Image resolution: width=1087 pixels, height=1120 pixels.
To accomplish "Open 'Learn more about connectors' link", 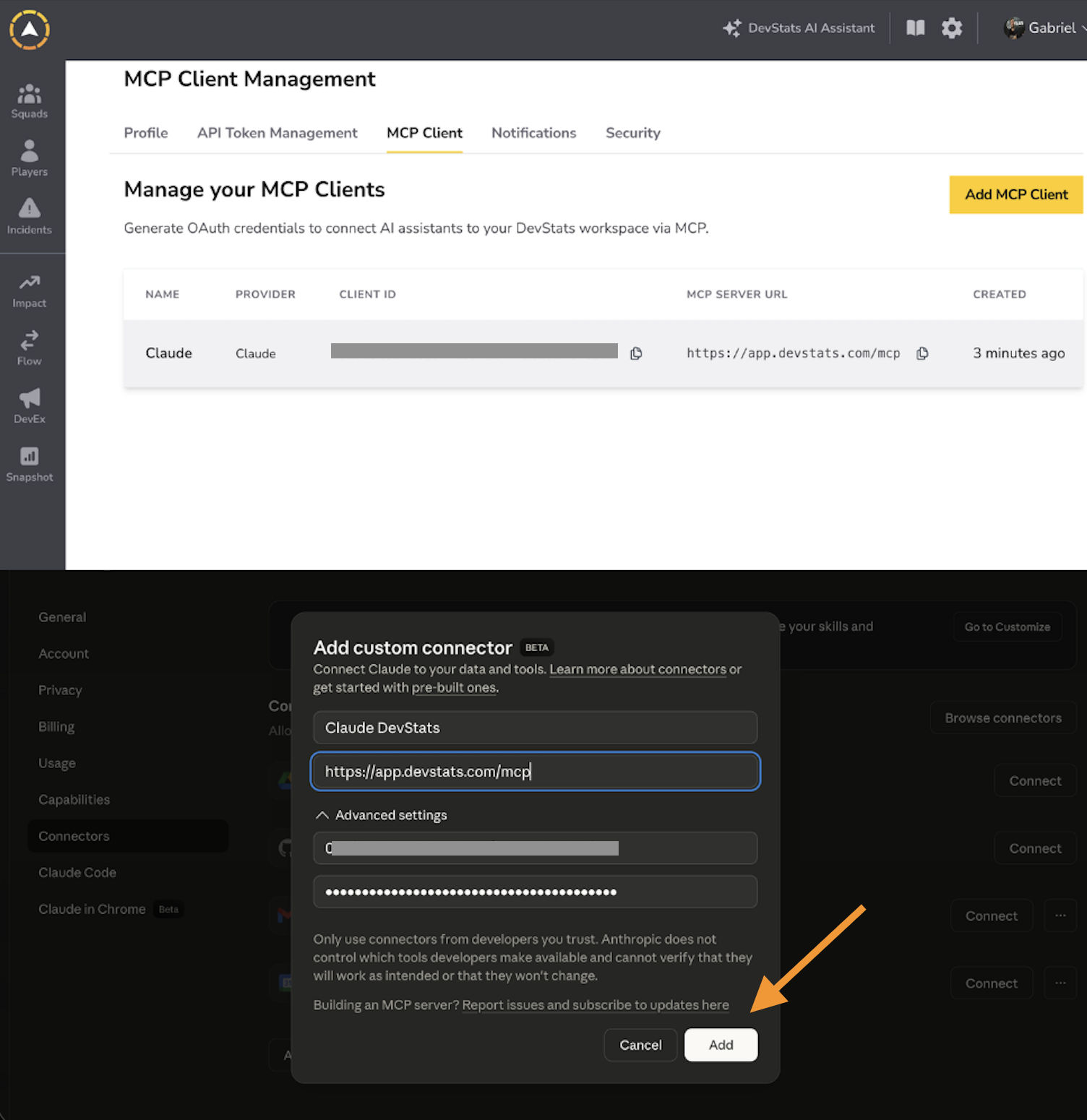I will click(x=638, y=669).
